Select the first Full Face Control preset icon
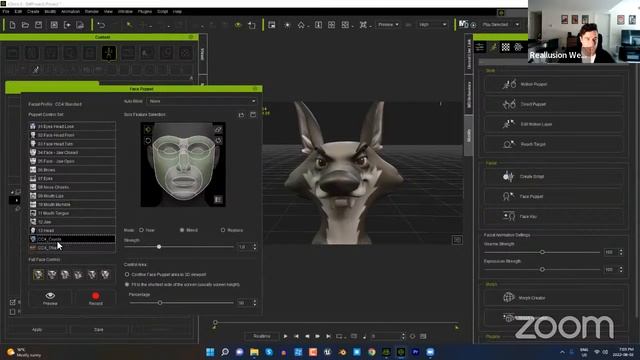 38,274
